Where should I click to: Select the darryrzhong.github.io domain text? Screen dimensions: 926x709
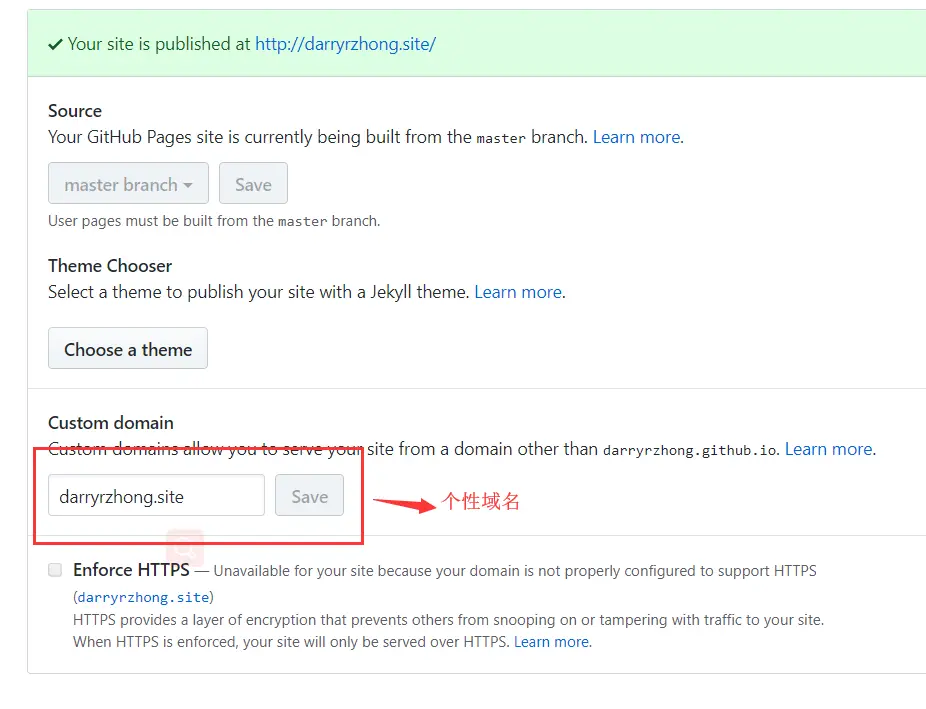click(x=690, y=450)
